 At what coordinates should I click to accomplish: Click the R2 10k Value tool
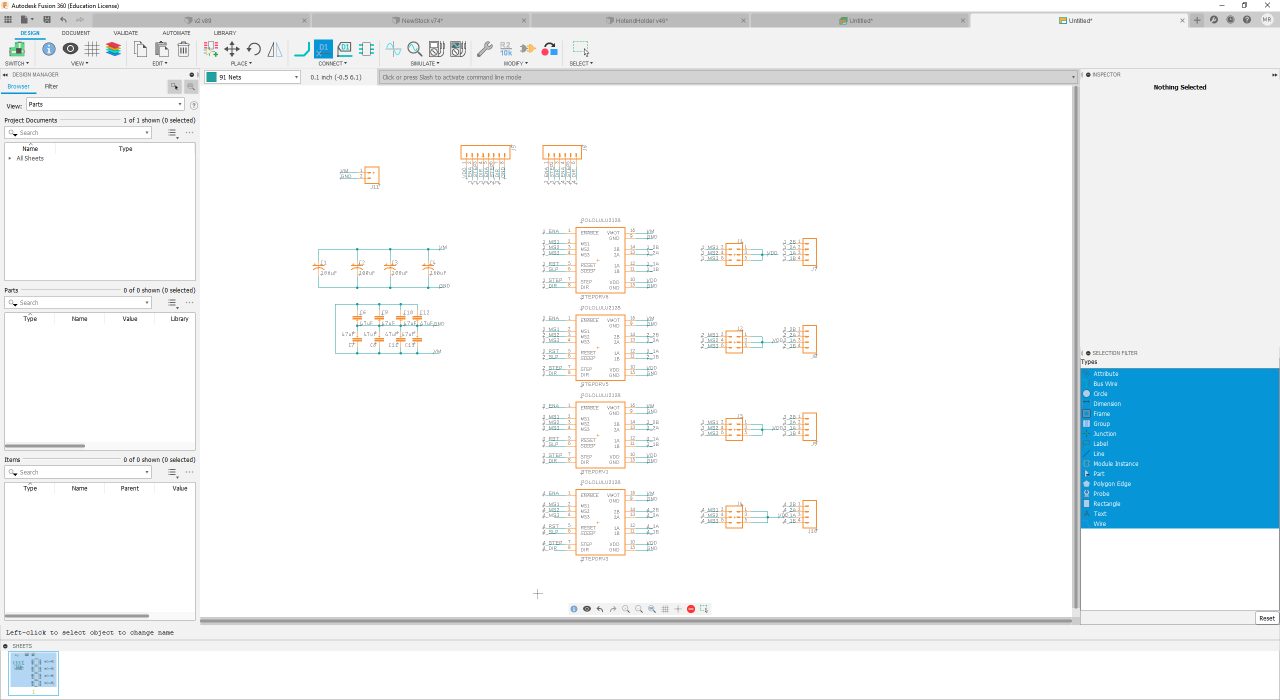(x=506, y=48)
